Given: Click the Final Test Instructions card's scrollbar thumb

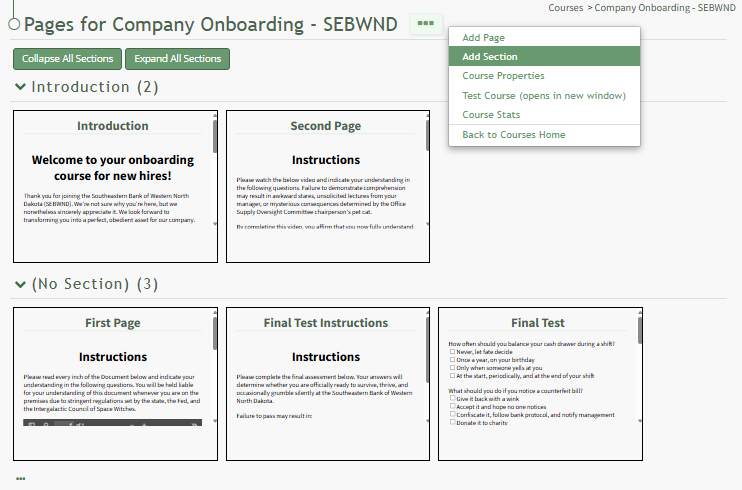Looking at the screenshot, I should [427, 350].
